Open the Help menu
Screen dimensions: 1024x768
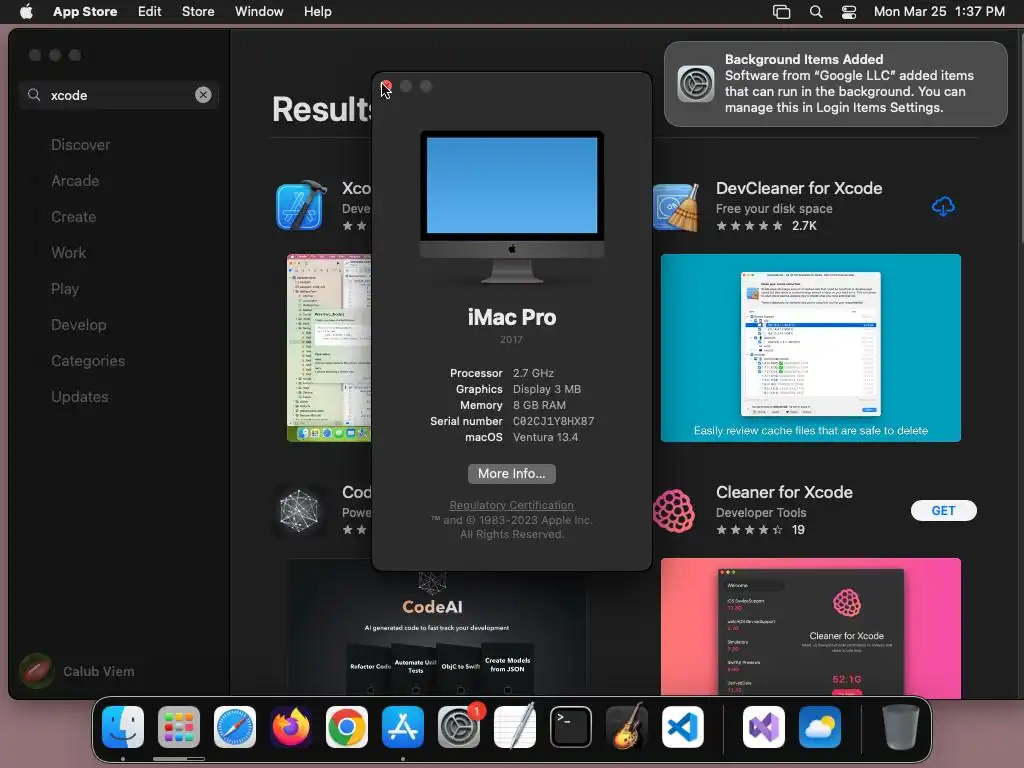[317, 12]
